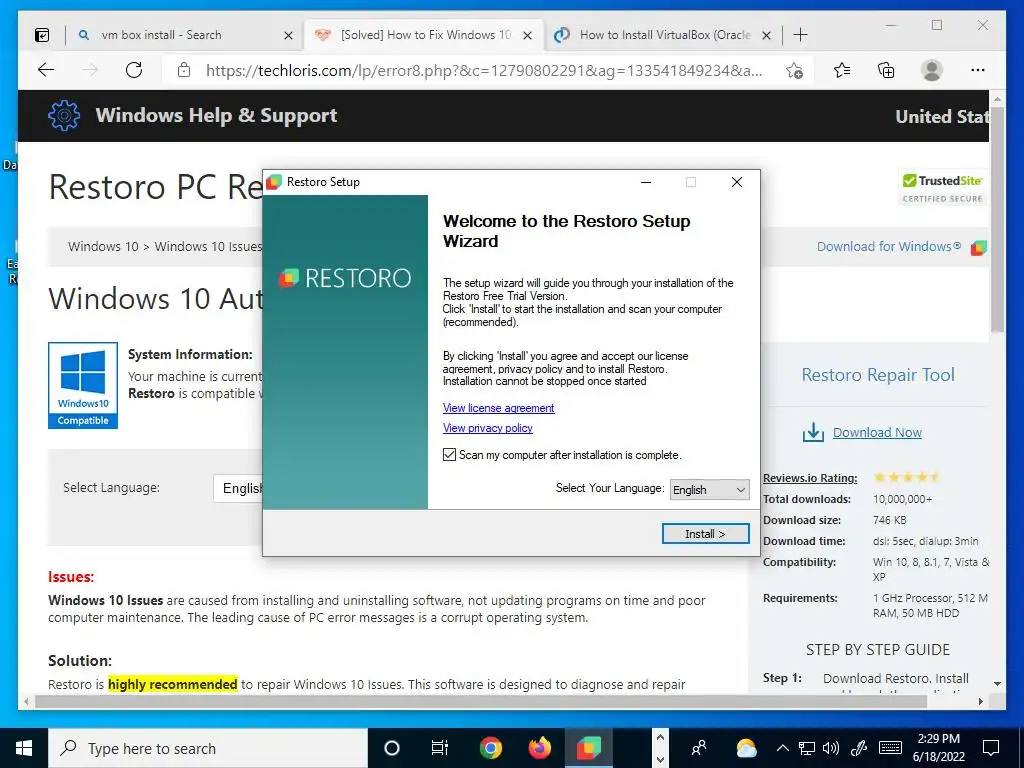The width and height of the screenshot is (1024, 768).
Task: Click the site padlock icon in address bar
Action: point(184,70)
